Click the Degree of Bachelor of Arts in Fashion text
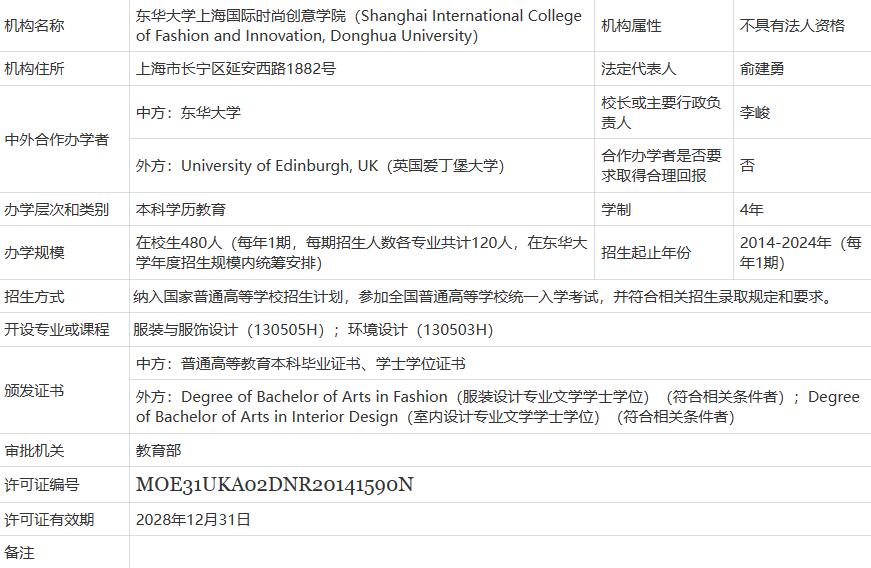The height and width of the screenshot is (568, 871). (498, 407)
